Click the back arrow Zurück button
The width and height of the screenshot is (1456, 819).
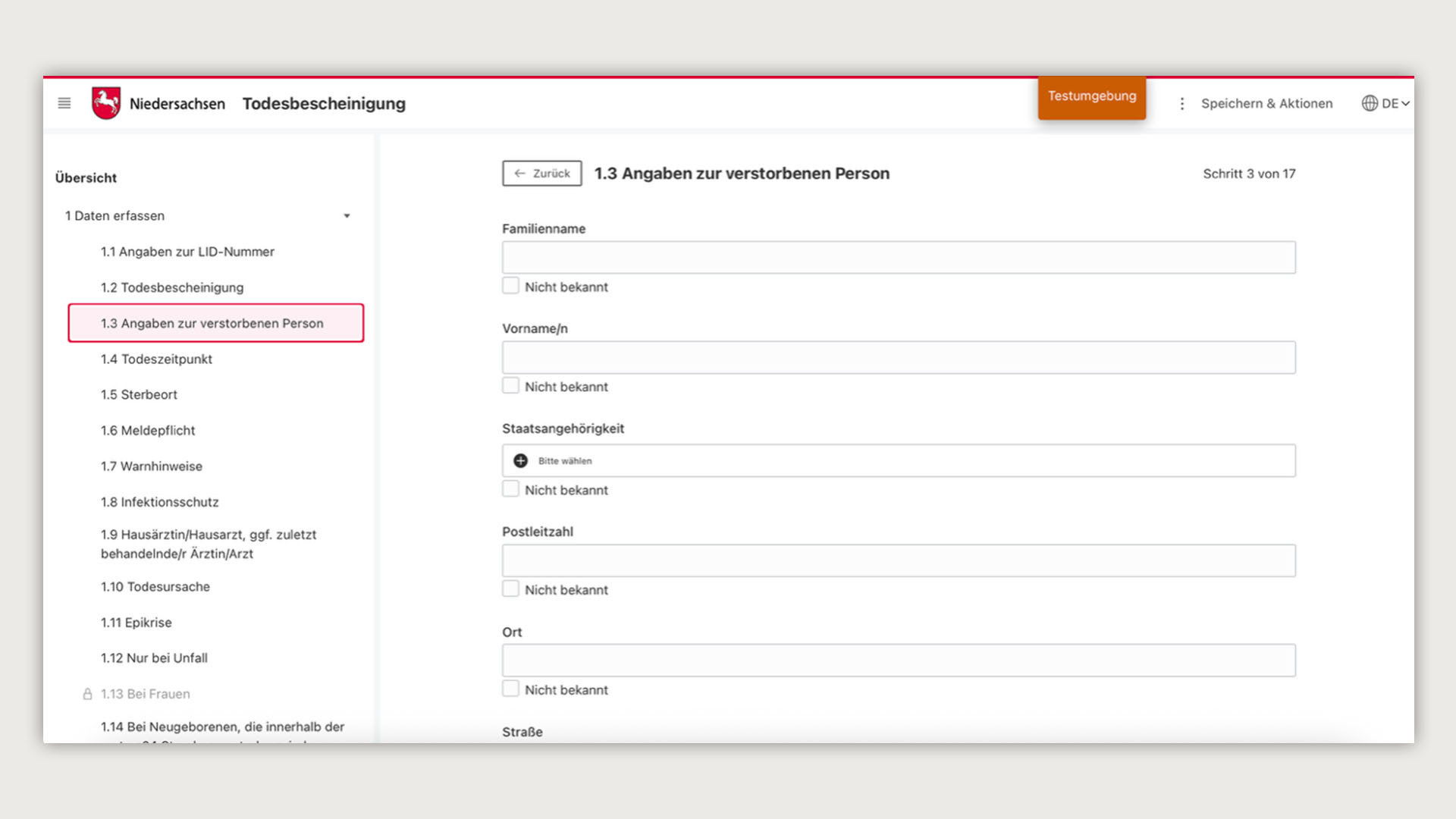click(541, 174)
